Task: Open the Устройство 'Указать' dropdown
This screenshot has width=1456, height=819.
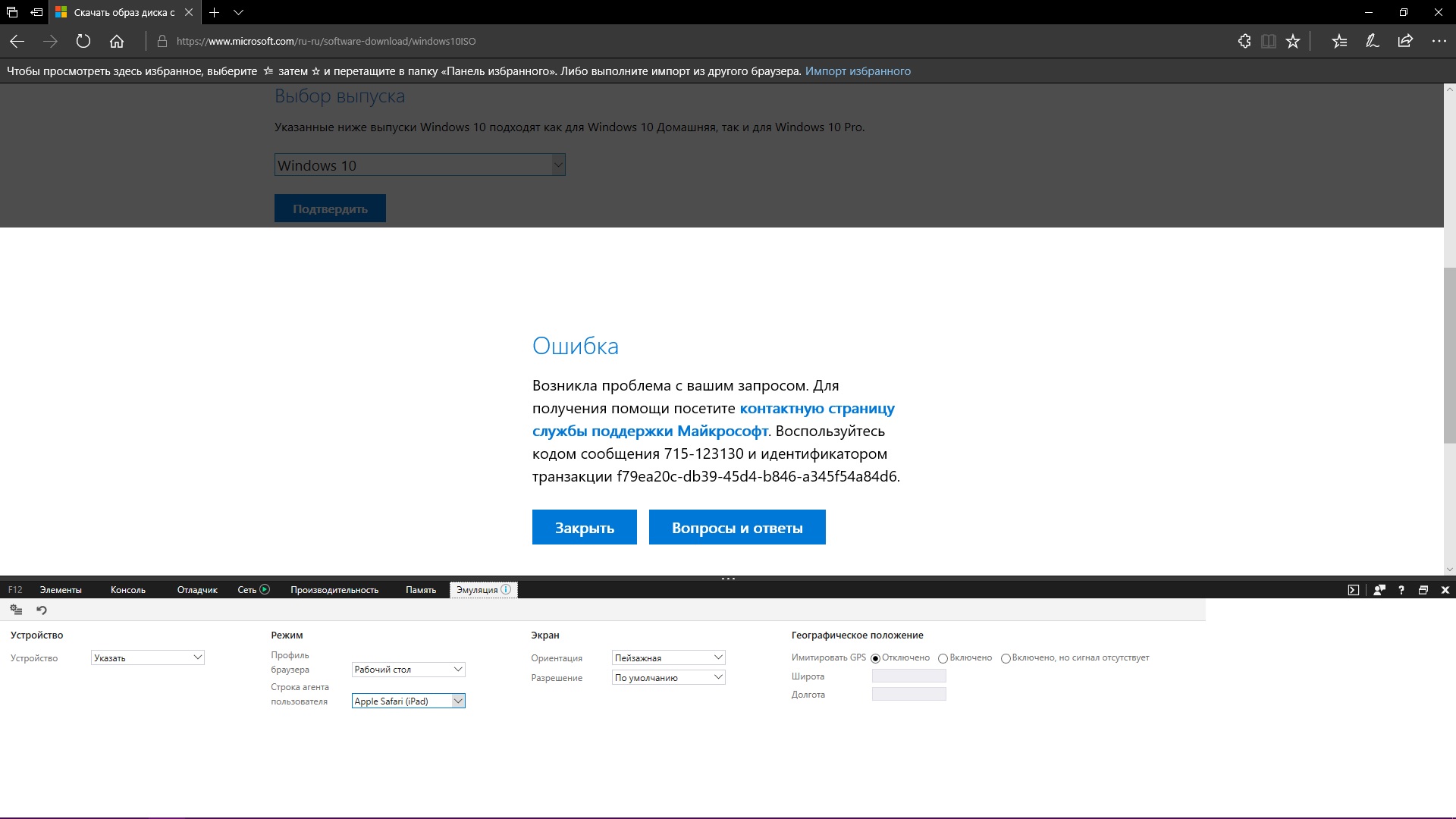Action: click(147, 657)
